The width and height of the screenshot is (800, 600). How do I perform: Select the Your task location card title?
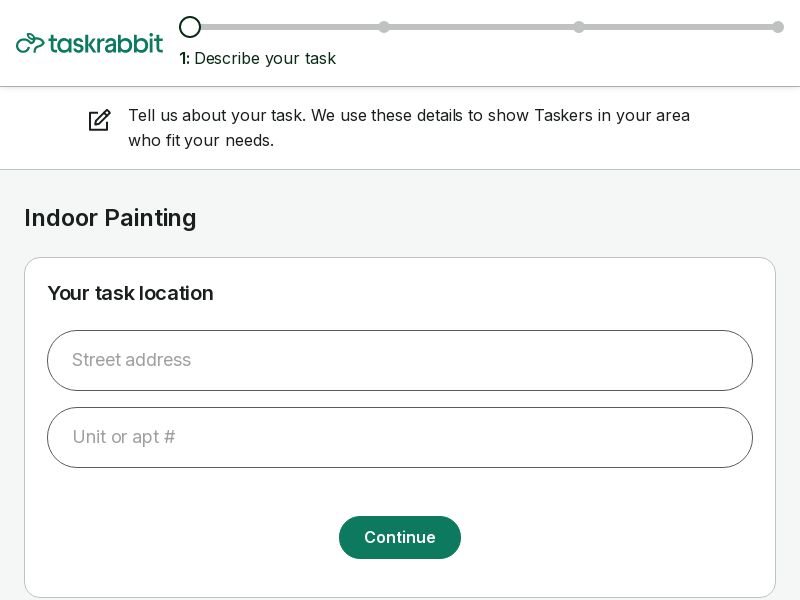point(130,293)
